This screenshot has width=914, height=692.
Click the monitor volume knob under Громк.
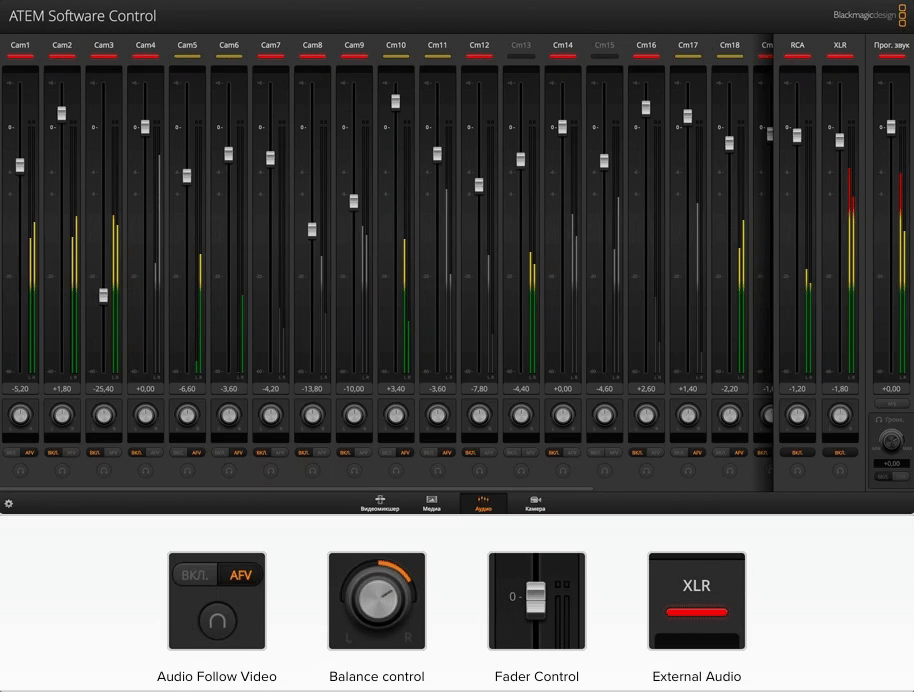889,441
